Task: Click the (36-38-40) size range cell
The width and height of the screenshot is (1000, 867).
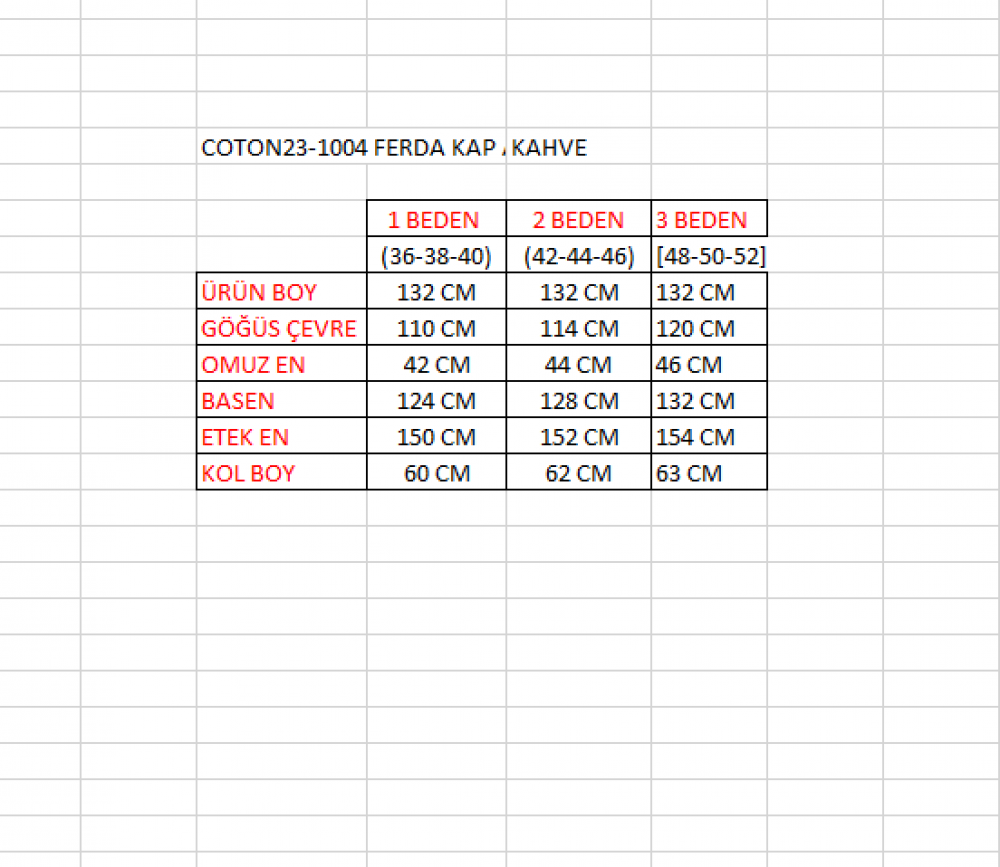Action: 436,256
